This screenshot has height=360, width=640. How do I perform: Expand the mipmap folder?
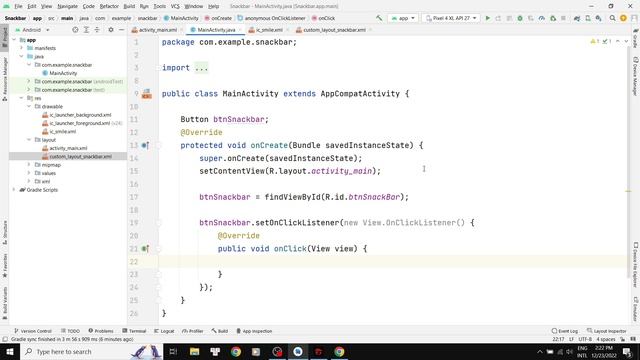(x=29, y=164)
